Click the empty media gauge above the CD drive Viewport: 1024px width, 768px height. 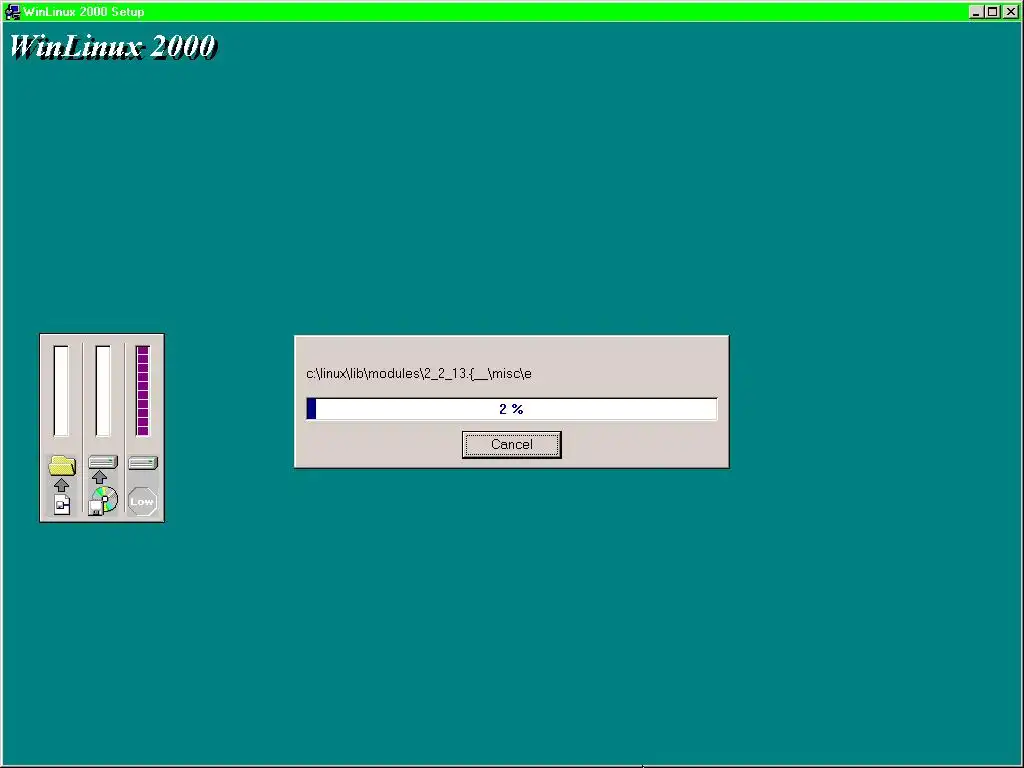coord(103,391)
